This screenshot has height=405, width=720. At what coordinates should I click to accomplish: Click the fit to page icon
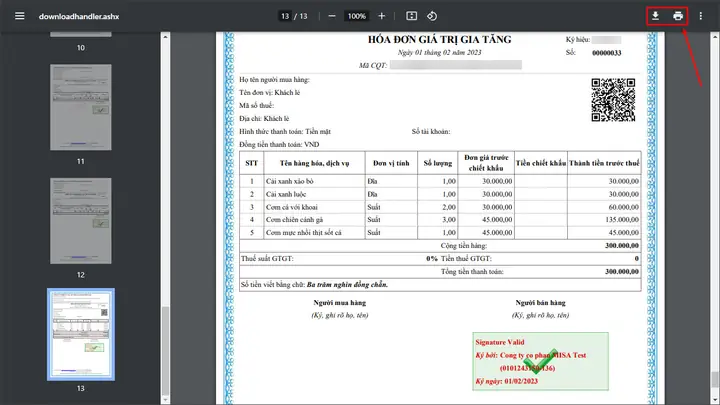coord(411,16)
